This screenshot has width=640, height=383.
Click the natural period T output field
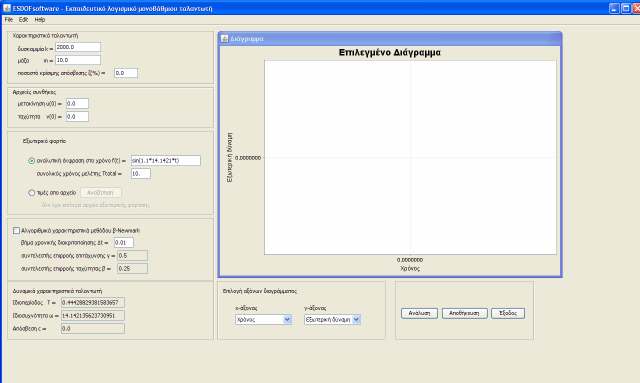(93, 303)
